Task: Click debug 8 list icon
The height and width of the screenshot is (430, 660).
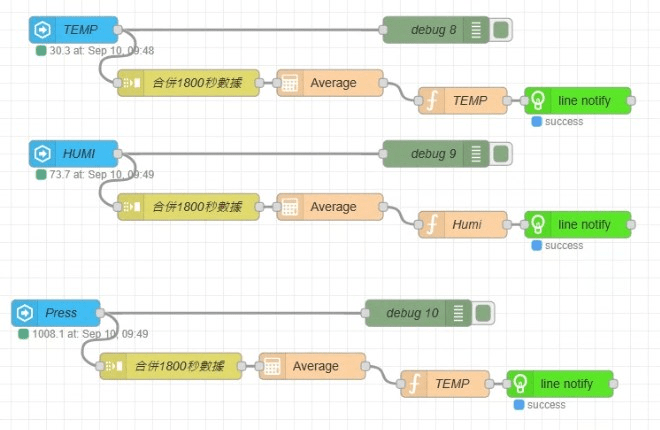Action: [476, 30]
